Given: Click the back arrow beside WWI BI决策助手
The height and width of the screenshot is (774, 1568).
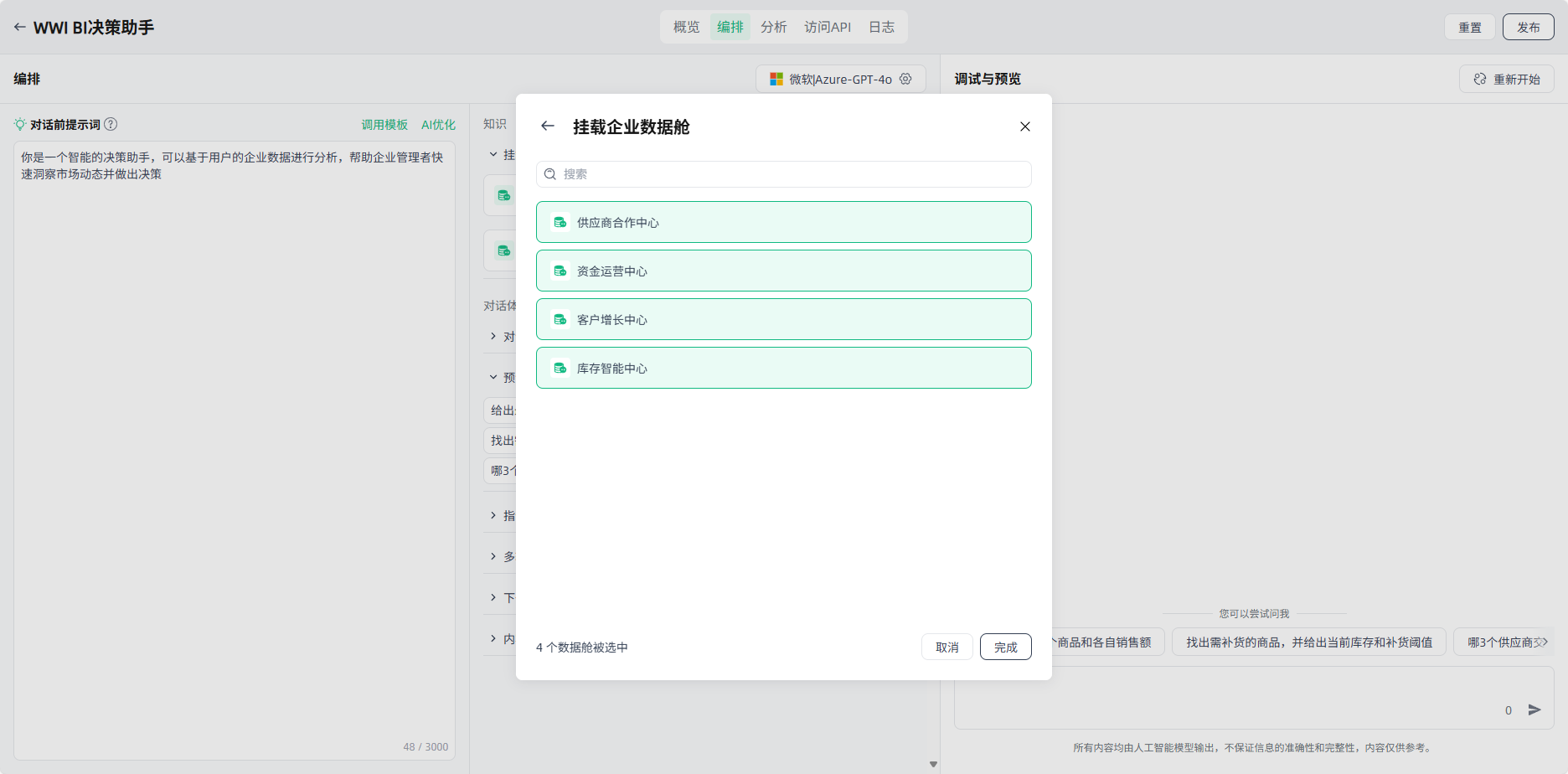Looking at the screenshot, I should pos(19,28).
